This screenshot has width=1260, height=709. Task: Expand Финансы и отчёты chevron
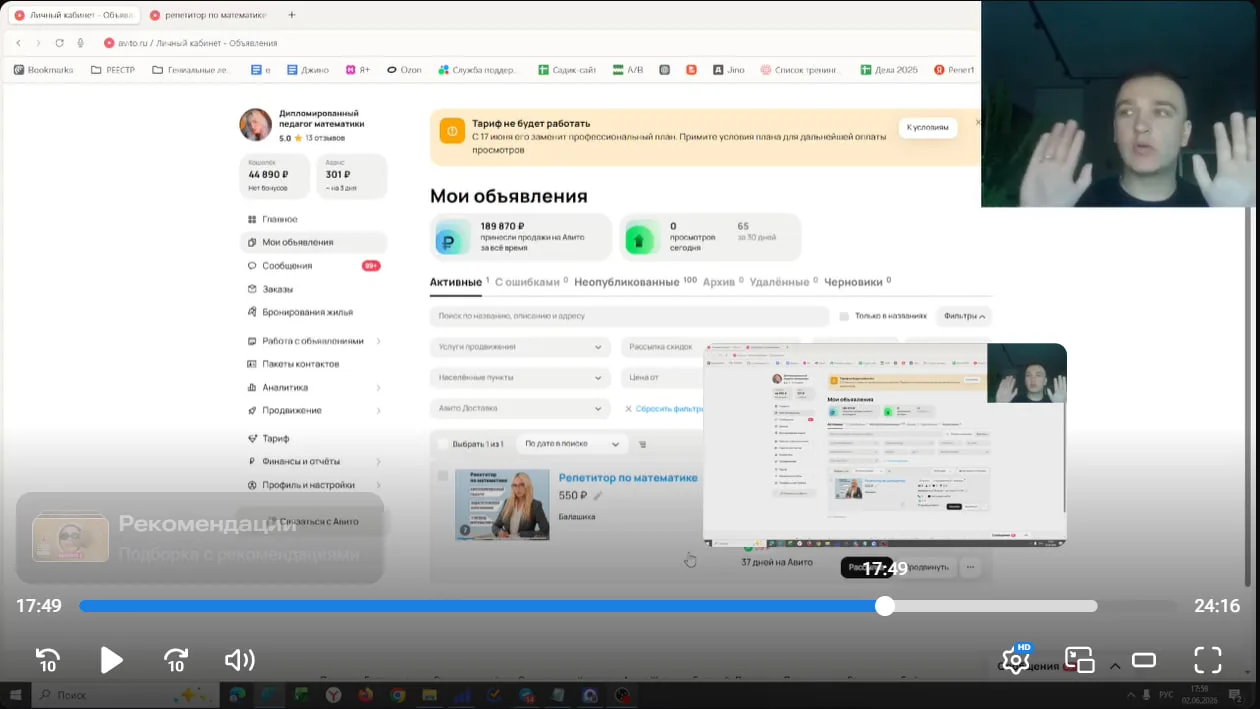tap(379, 461)
